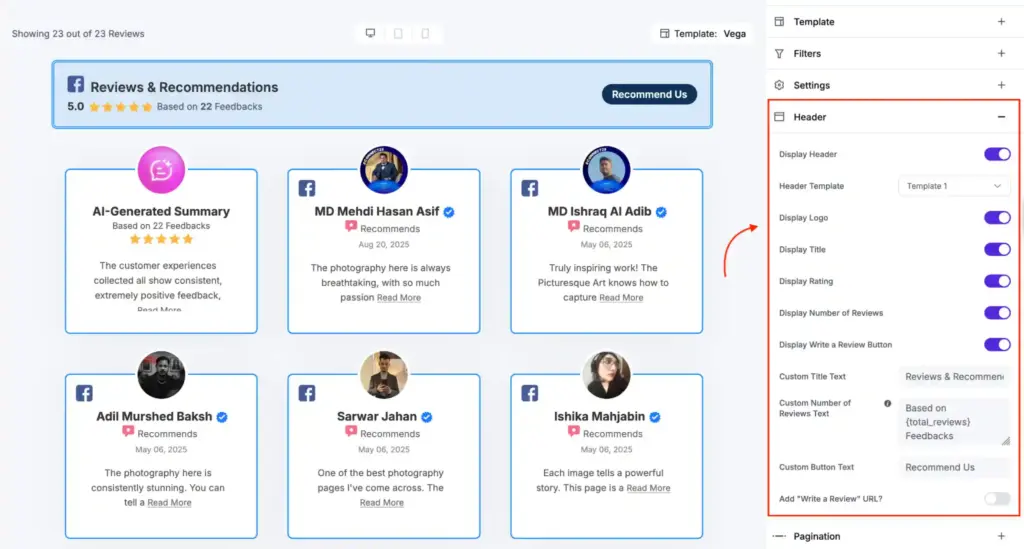Click Facebook icon on MD Mehdi Hasan Asif card

tap(307, 188)
